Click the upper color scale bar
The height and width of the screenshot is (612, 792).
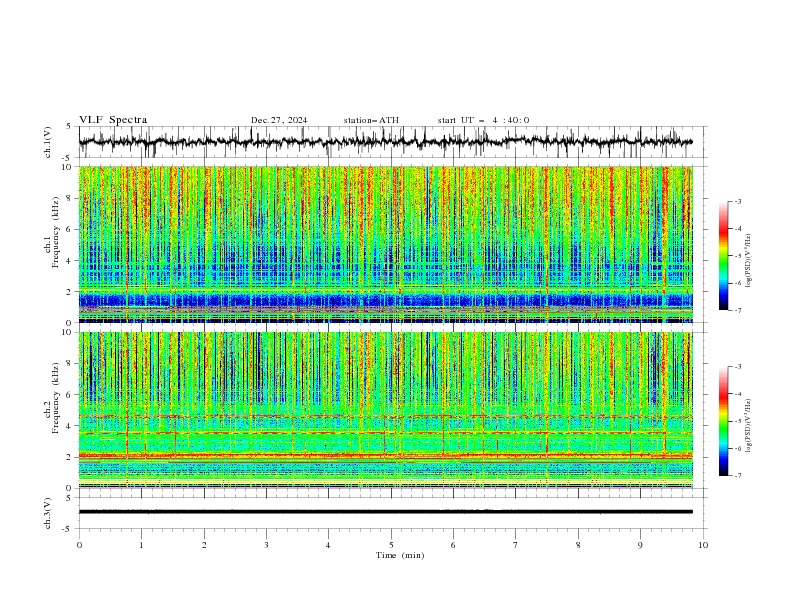724,256
